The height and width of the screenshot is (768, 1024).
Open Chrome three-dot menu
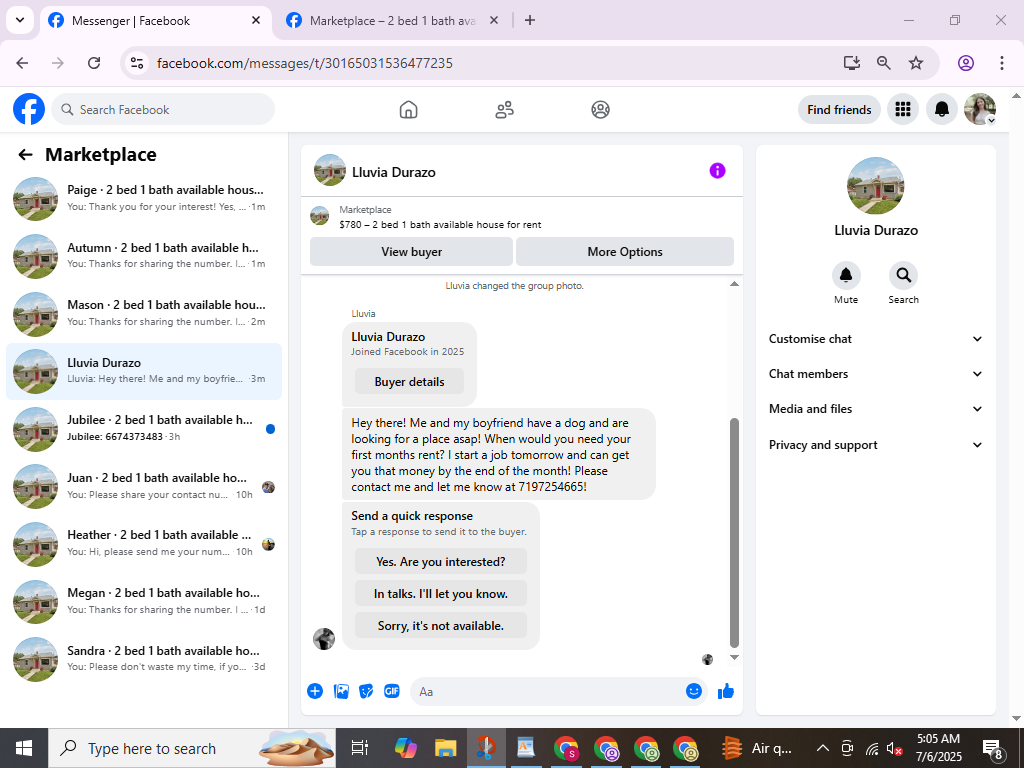[1001, 63]
